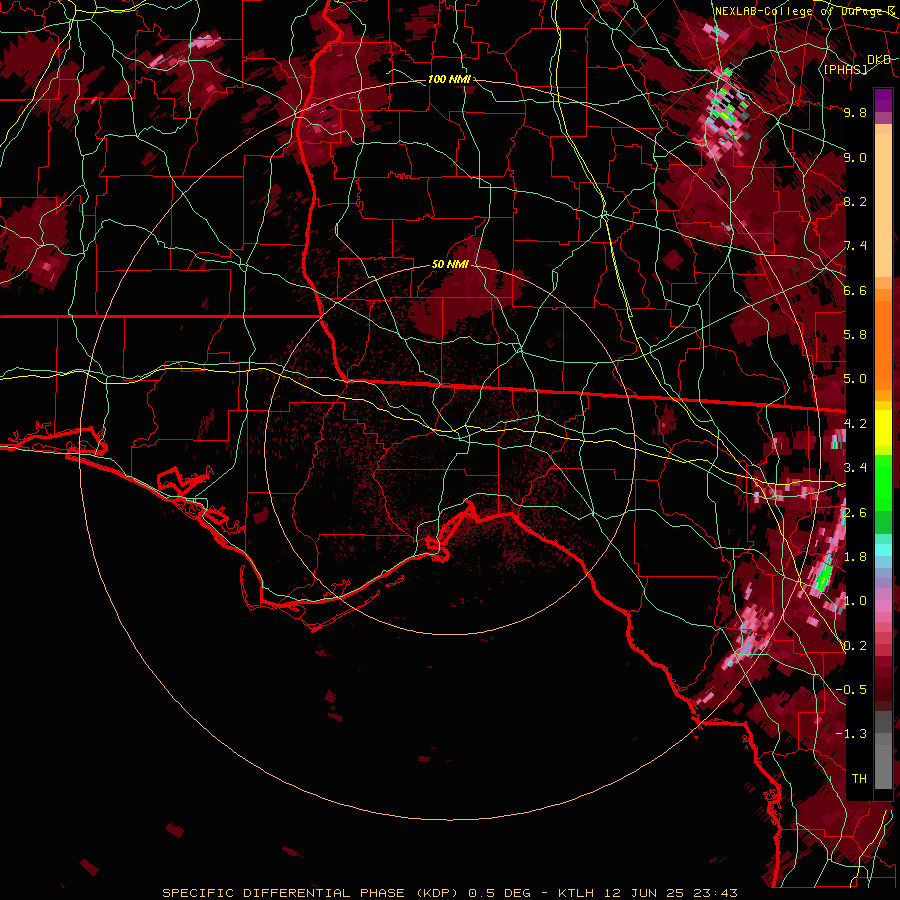Click the 5.8 scale value
The width and height of the screenshot is (900, 900).
click(x=855, y=335)
